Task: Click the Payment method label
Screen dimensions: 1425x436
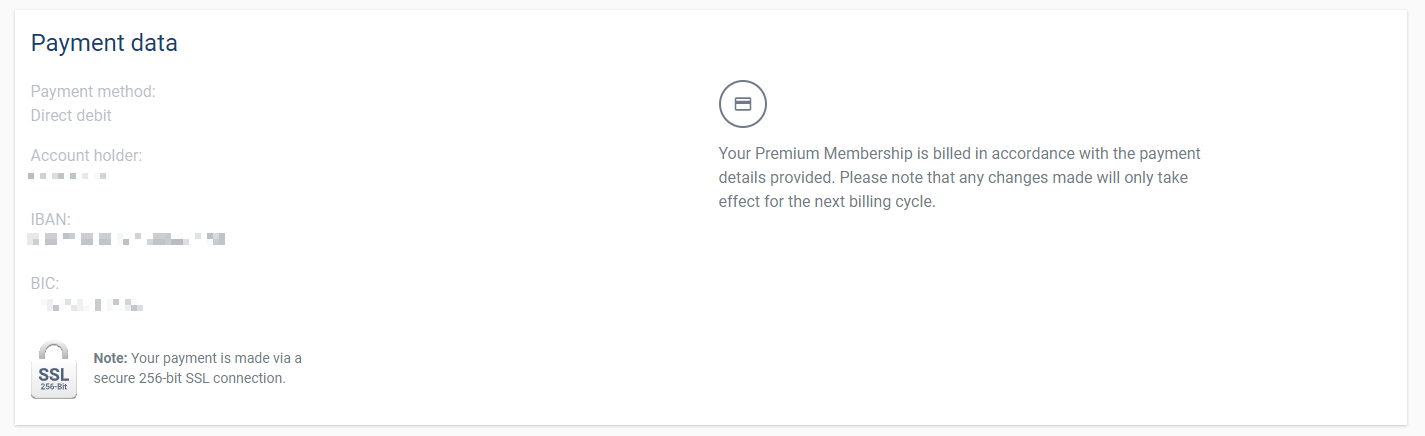Action: (93, 91)
